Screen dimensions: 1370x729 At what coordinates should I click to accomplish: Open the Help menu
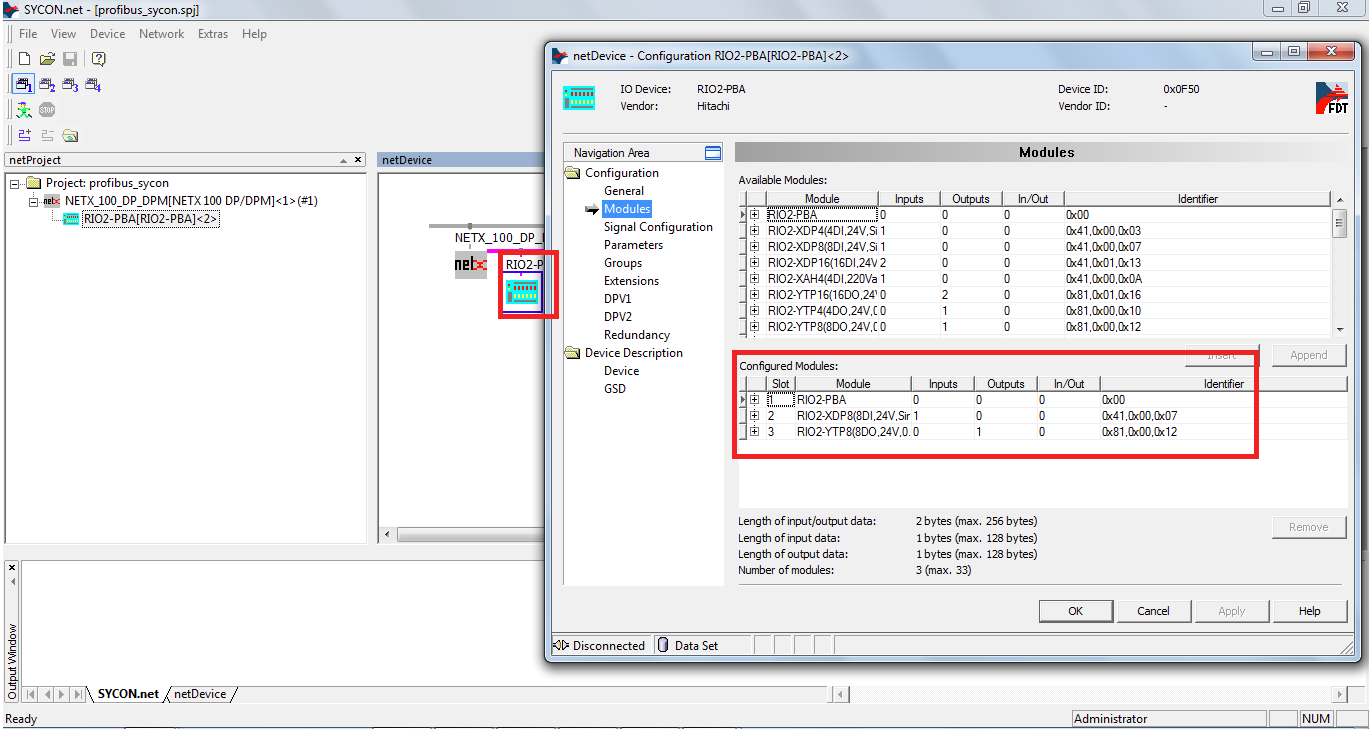tap(254, 34)
